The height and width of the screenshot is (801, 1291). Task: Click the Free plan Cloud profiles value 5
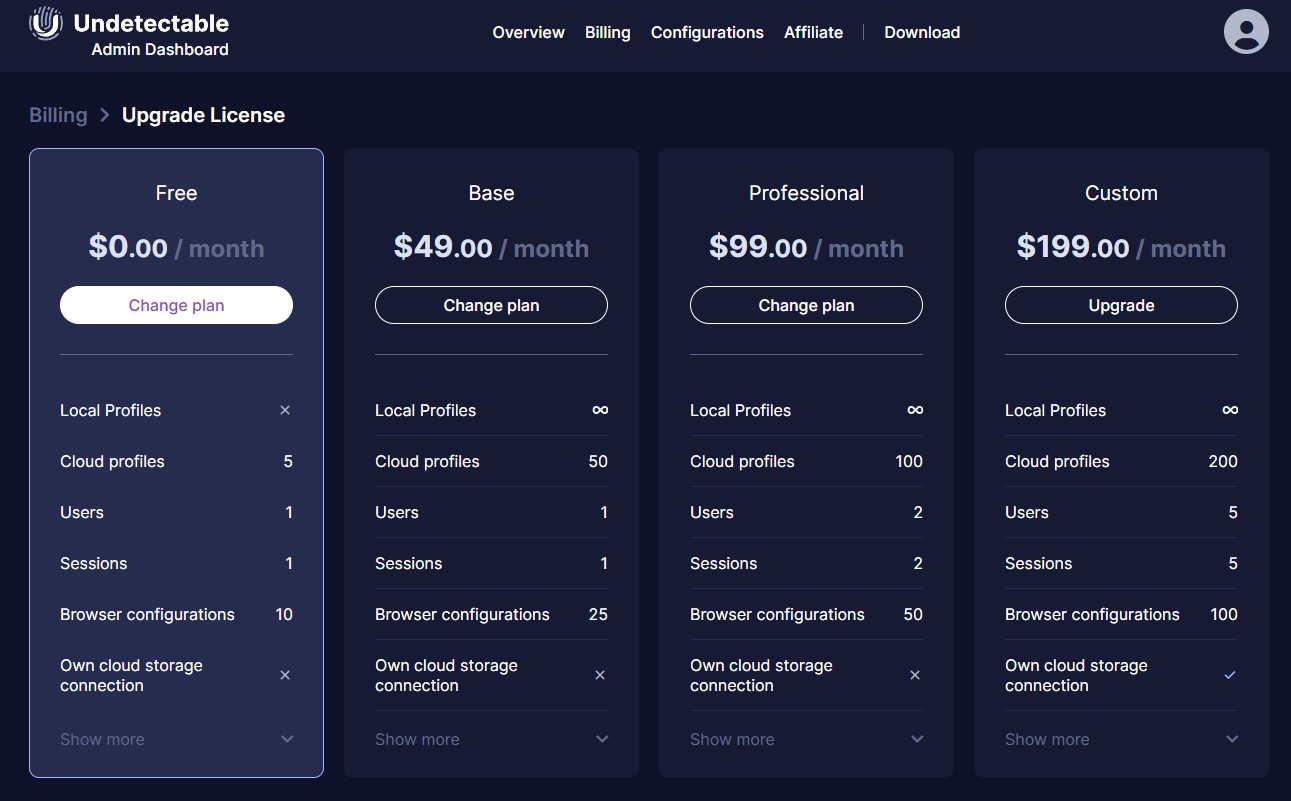coord(288,461)
